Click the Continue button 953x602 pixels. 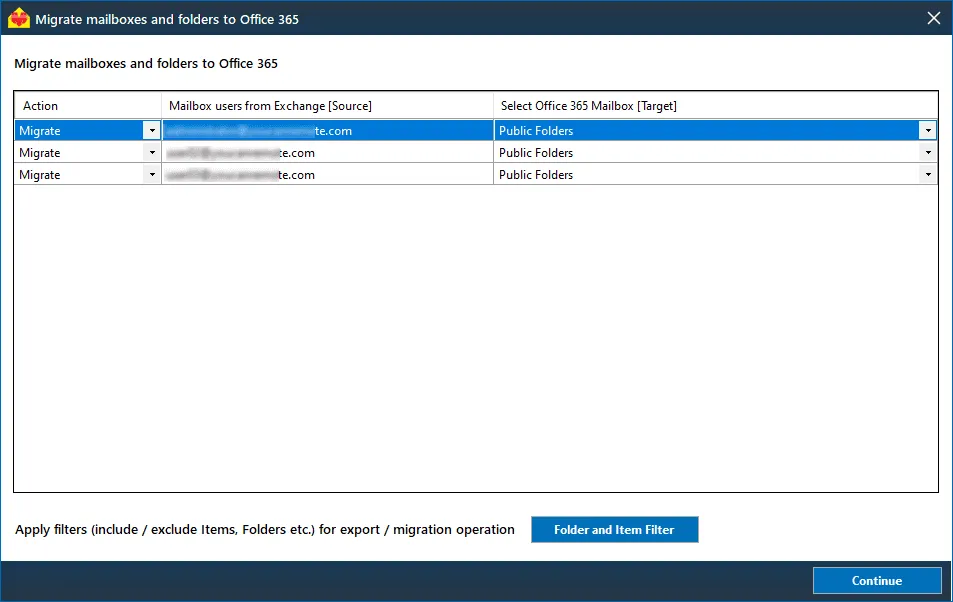(877, 581)
